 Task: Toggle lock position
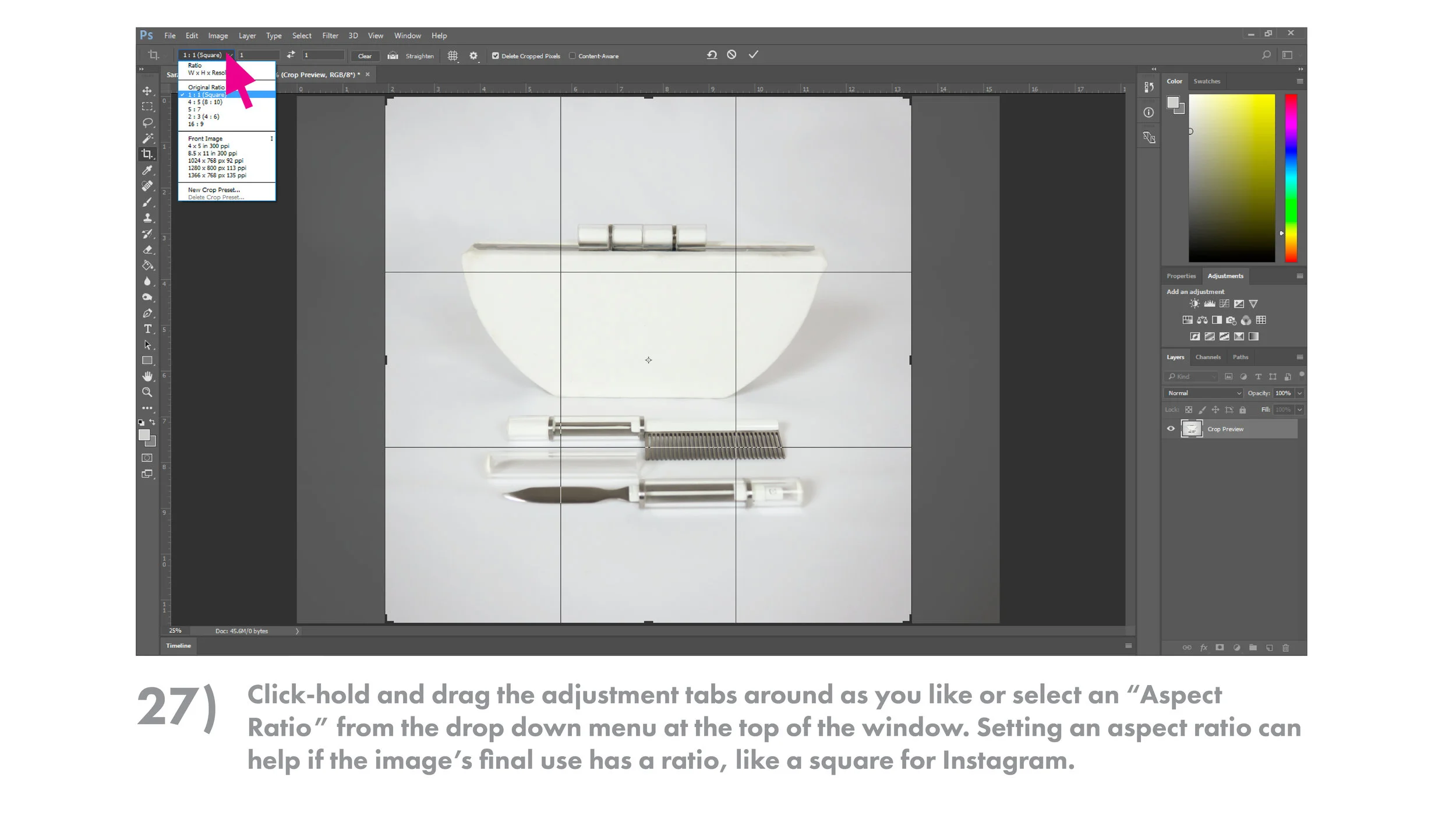(1215, 410)
